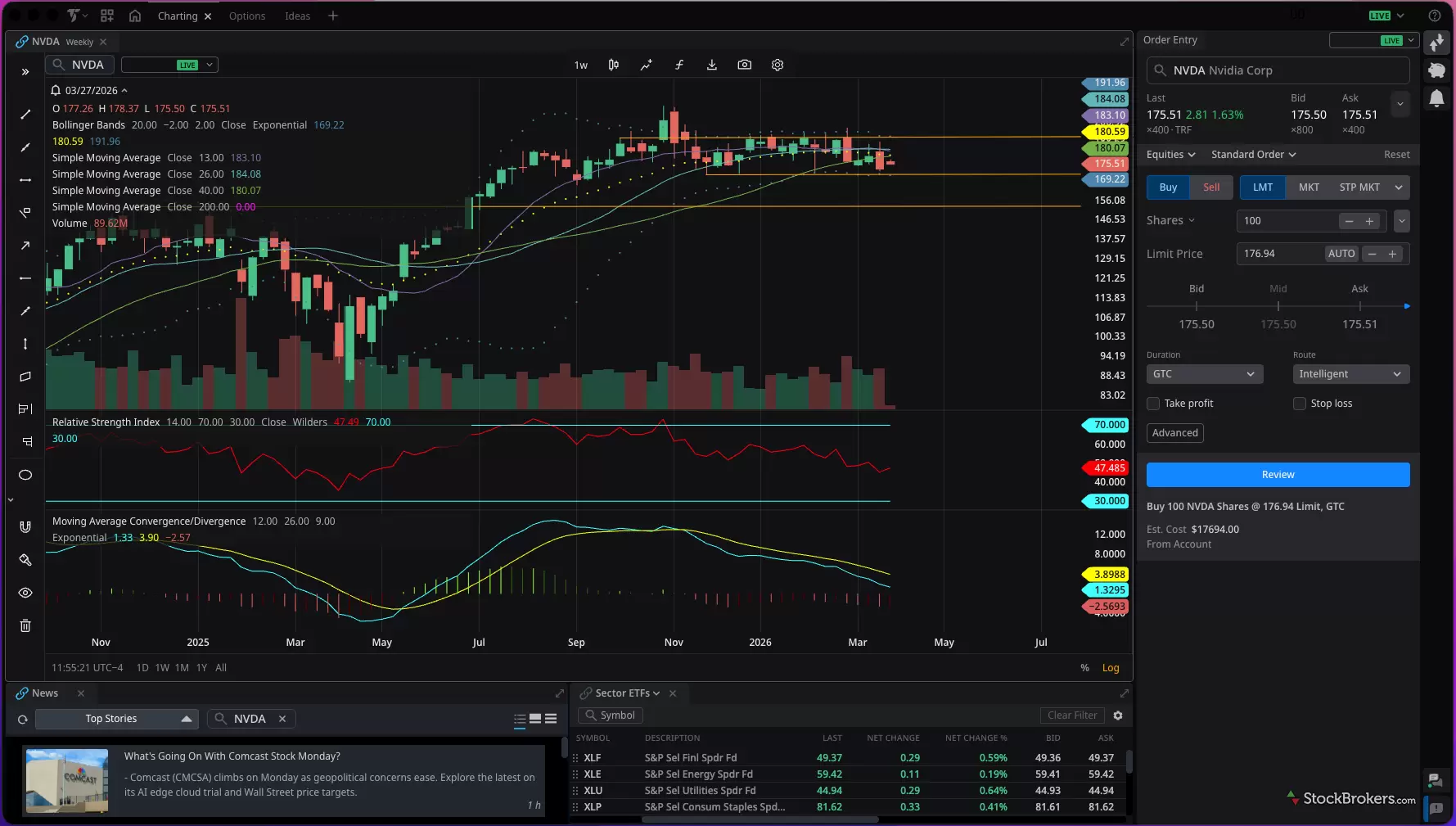Screen dimensions: 1456x826
Task: Take chart snapshot with camera icon
Action: (745, 65)
